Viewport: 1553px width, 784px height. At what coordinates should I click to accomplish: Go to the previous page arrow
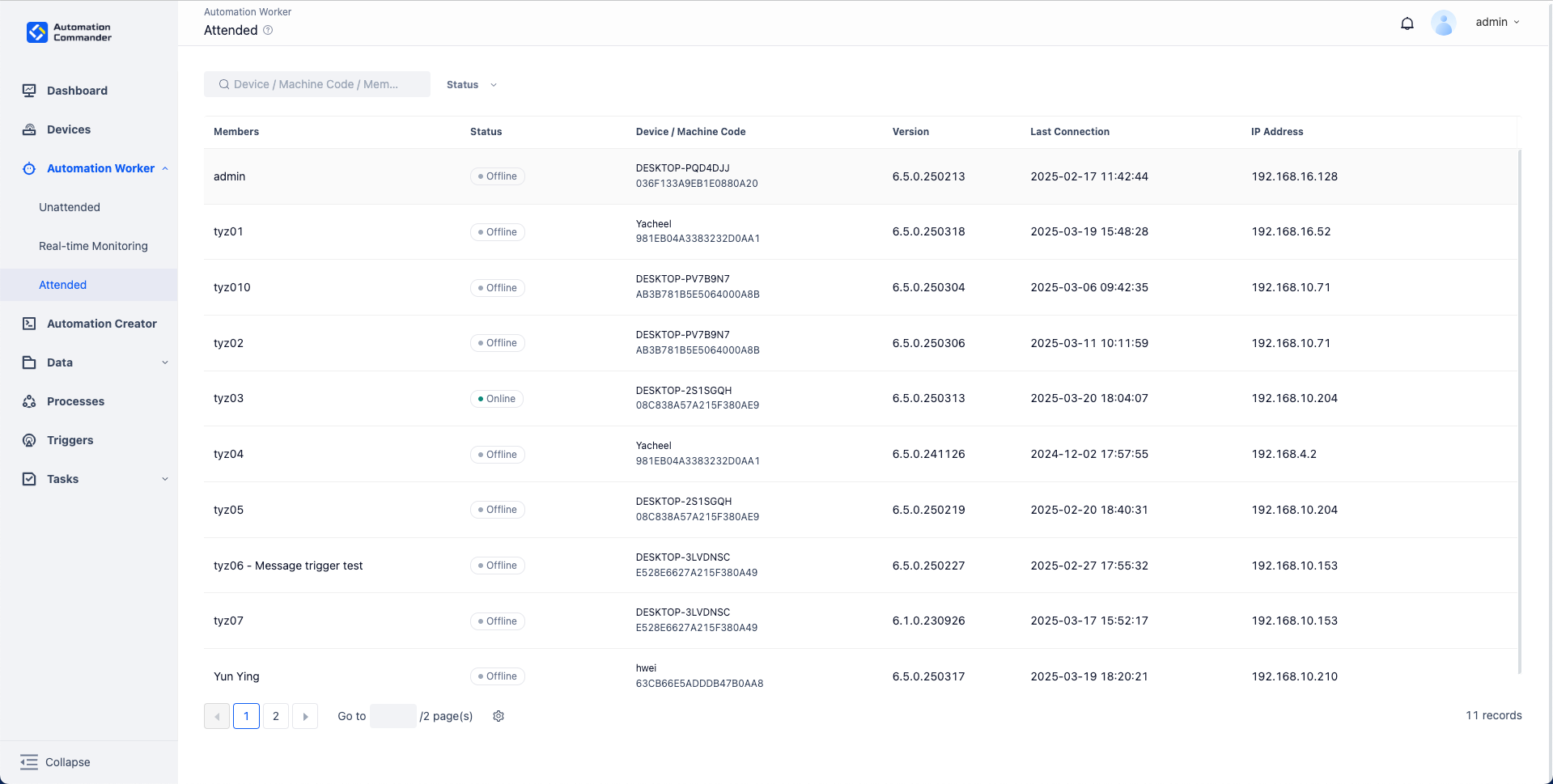coord(217,716)
